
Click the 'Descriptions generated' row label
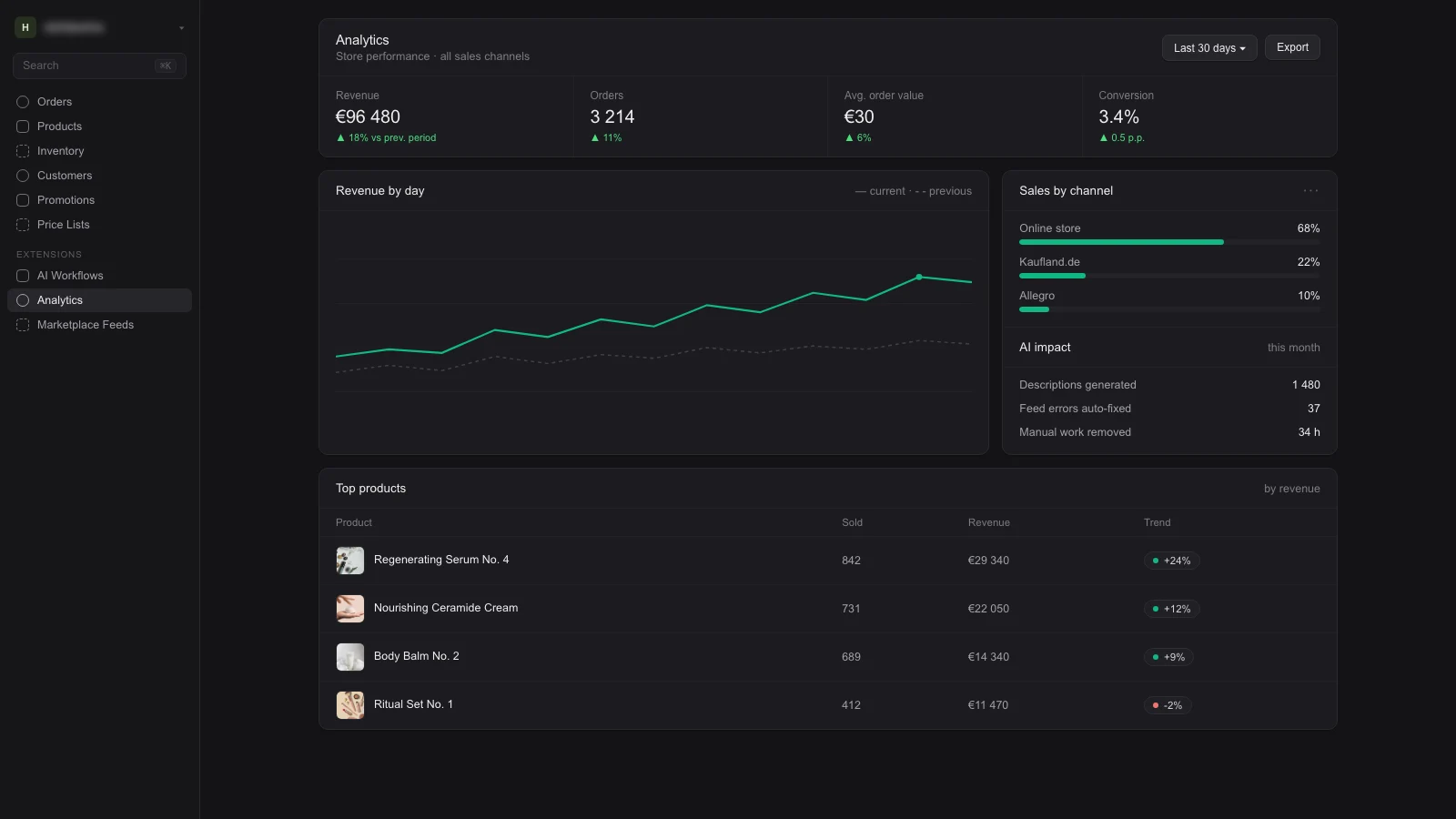pyautogui.click(x=1077, y=385)
